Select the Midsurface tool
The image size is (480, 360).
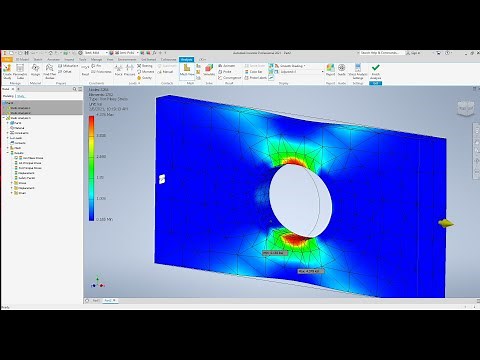coord(68,66)
